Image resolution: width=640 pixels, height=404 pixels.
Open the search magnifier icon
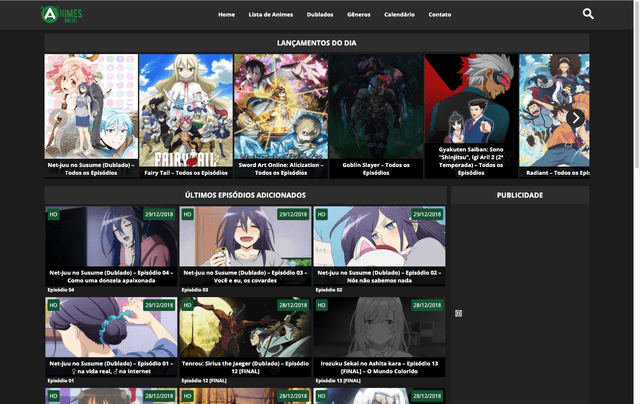(588, 14)
